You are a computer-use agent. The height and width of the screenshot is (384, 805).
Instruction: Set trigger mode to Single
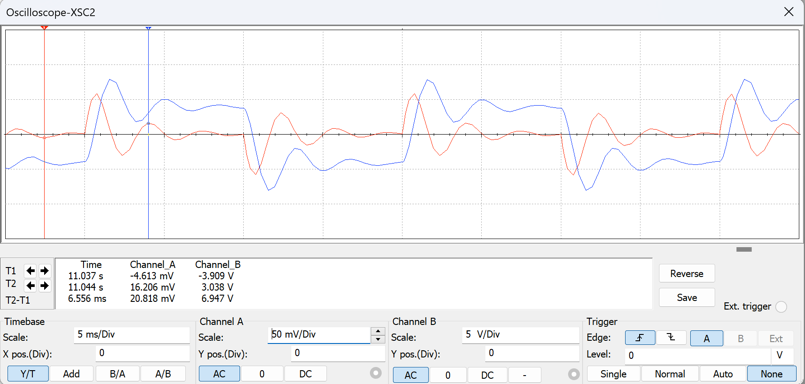point(614,374)
